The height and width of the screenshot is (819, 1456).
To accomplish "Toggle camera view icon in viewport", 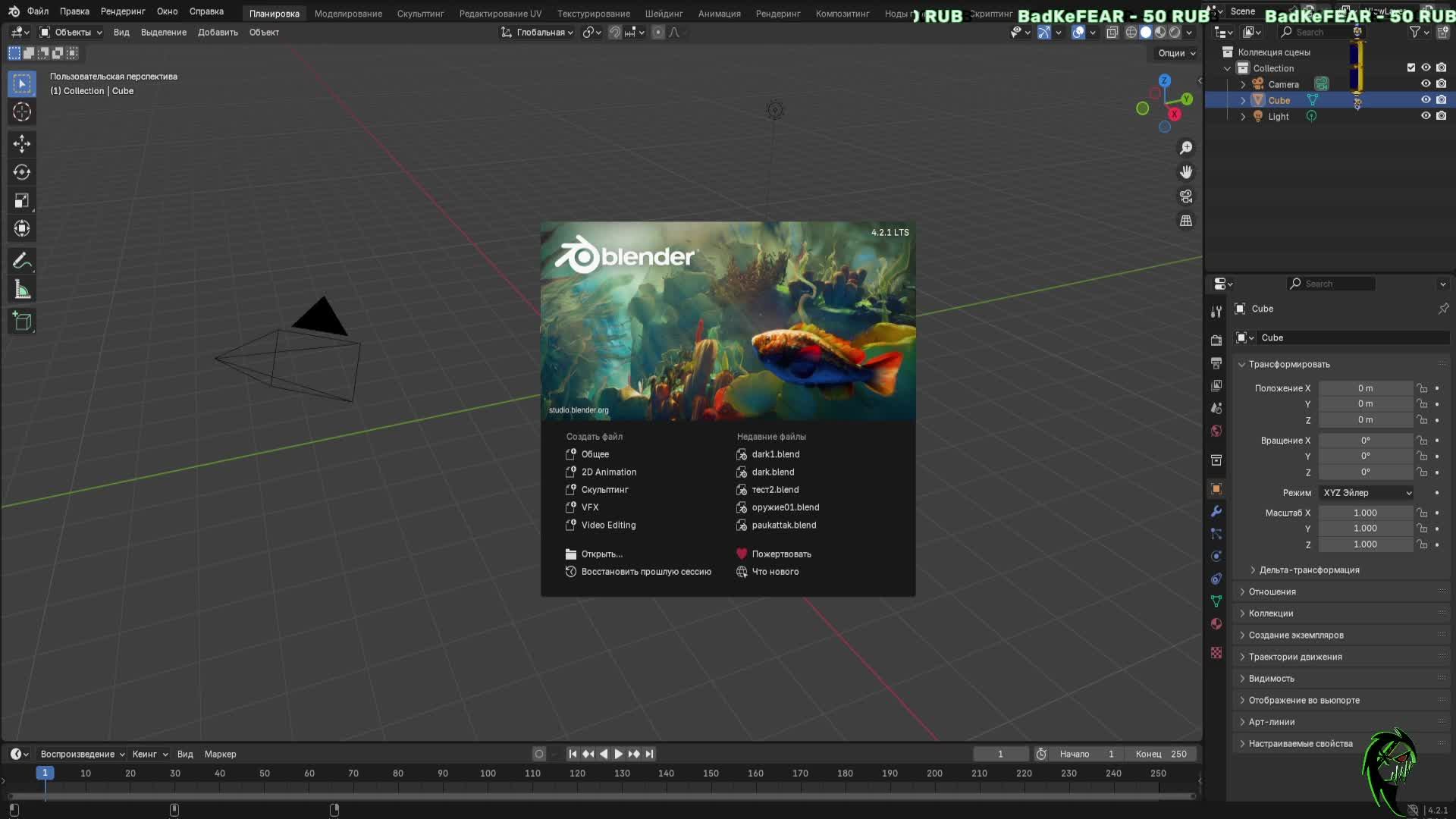I will click(x=1186, y=196).
